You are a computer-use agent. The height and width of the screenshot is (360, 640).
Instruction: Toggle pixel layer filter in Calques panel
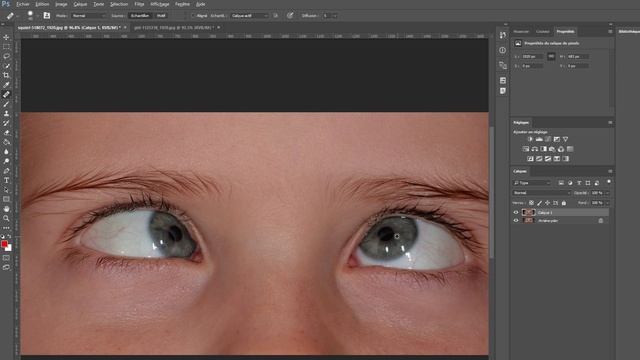[561, 183]
